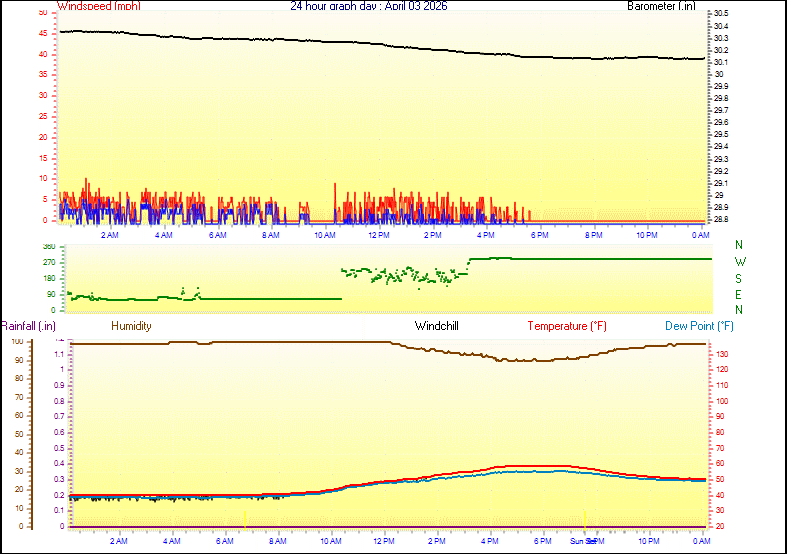Click the Windchill legend label
Image resolution: width=798 pixels, height=554 pixels.
[437, 326]
